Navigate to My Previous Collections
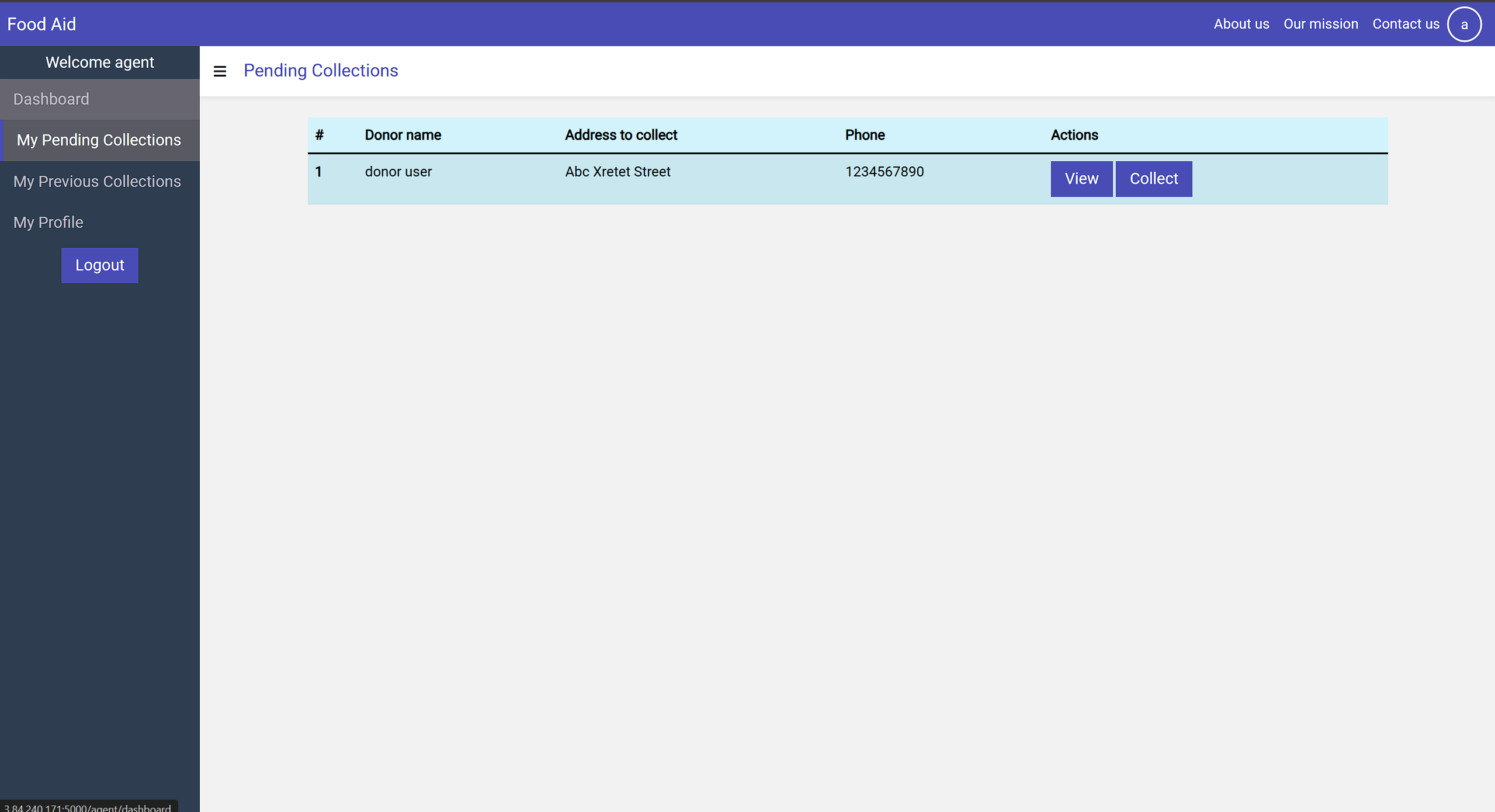The width and height of the screenshot is (1495, 812). [97, 182]
